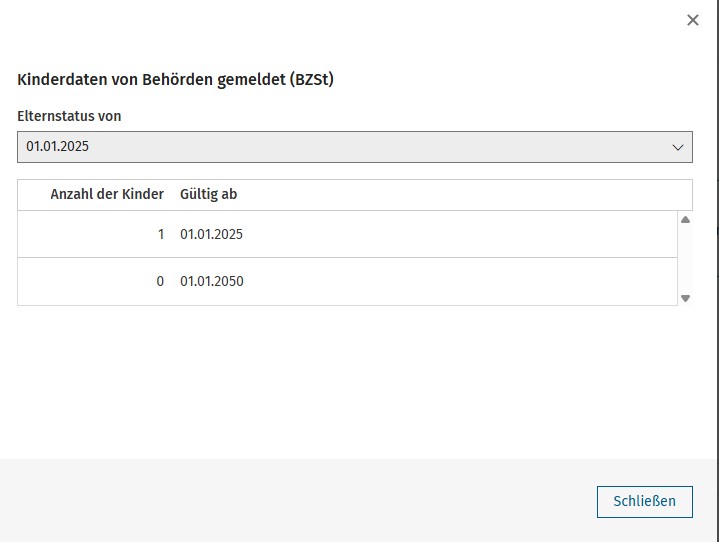Image resolution: width=719 pixels, height=542 pixels.
Task: Select the date 01.01.2025 in the table row
Action: [211, 234]
